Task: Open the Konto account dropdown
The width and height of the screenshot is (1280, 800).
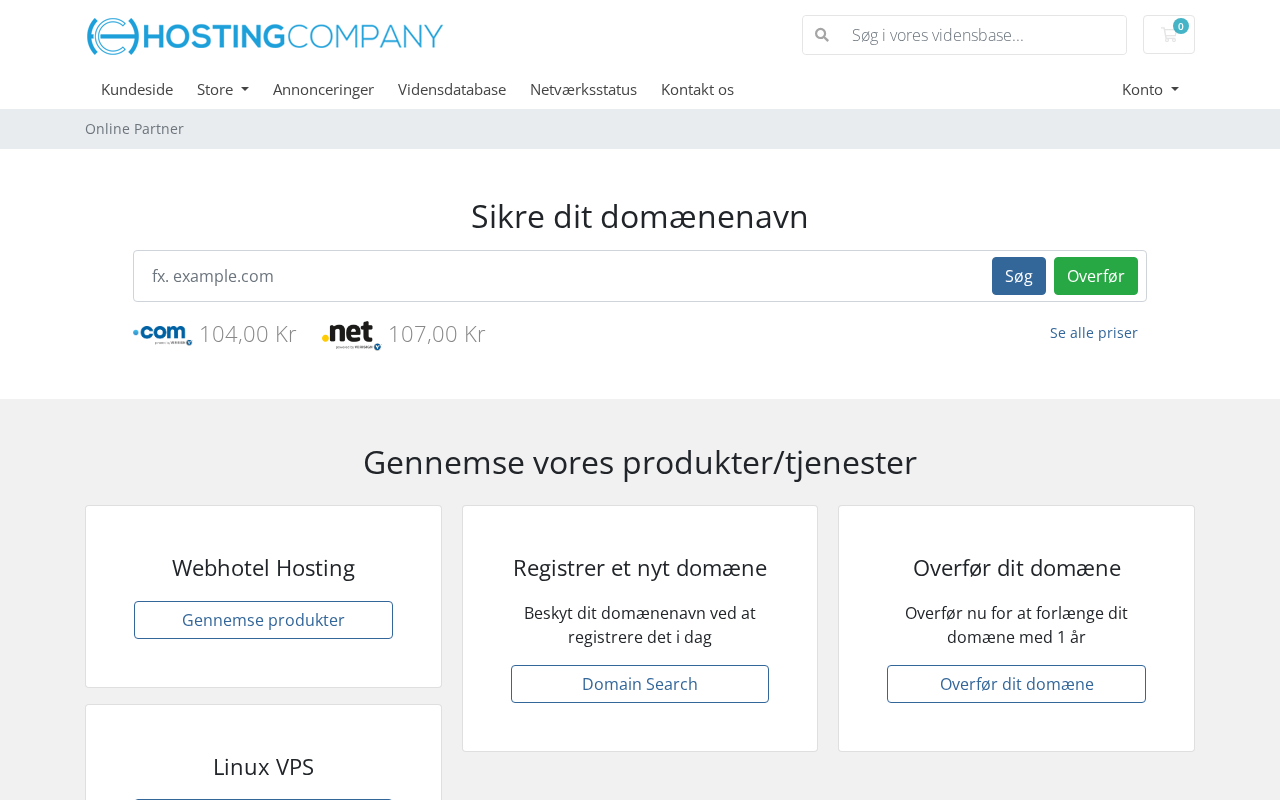Action: pyautogui.click(x=1150, y=89)
